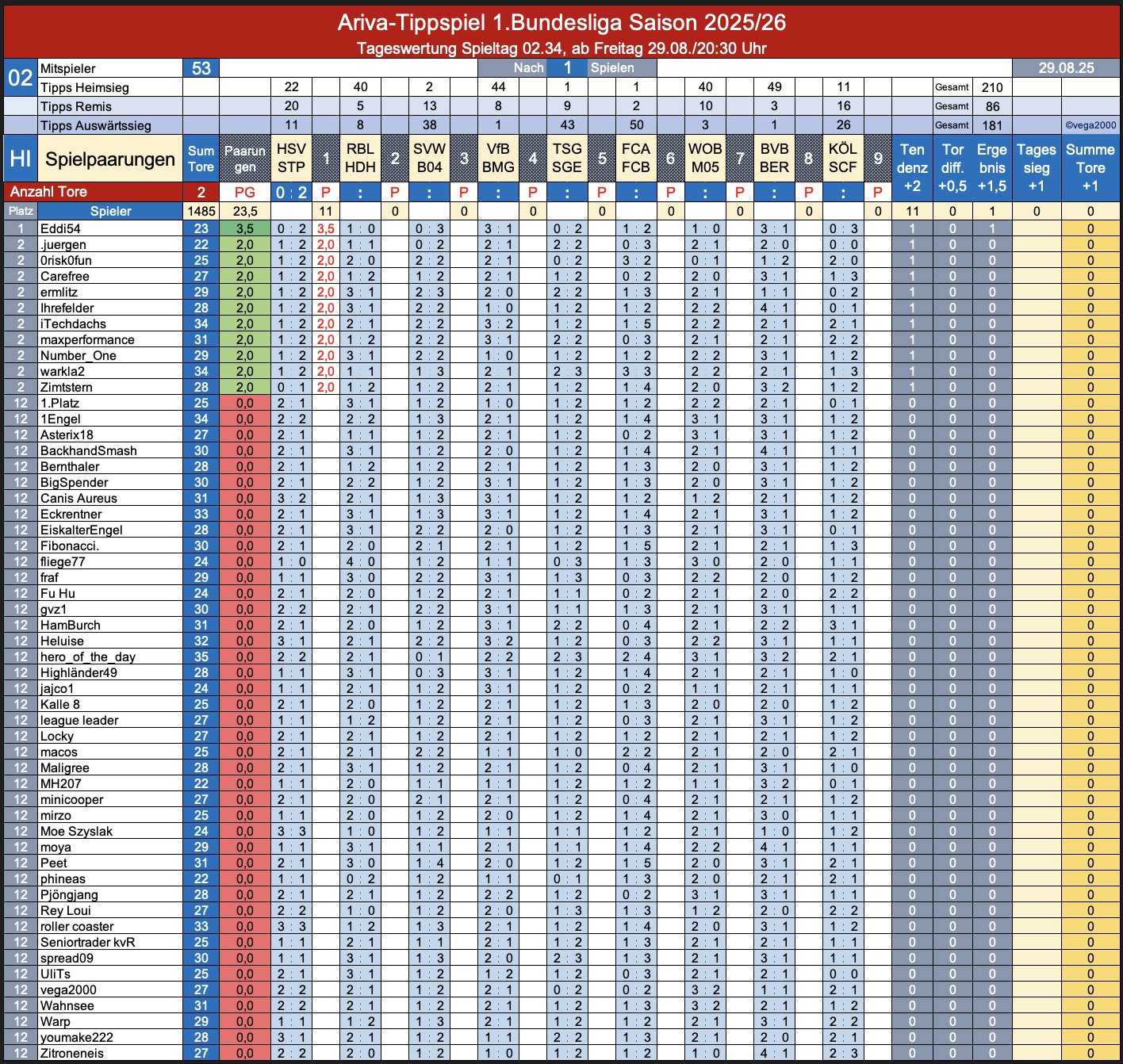1123x1064 pixels.
Task: Select the player name 'Carefree'
Action: [64, 276]
